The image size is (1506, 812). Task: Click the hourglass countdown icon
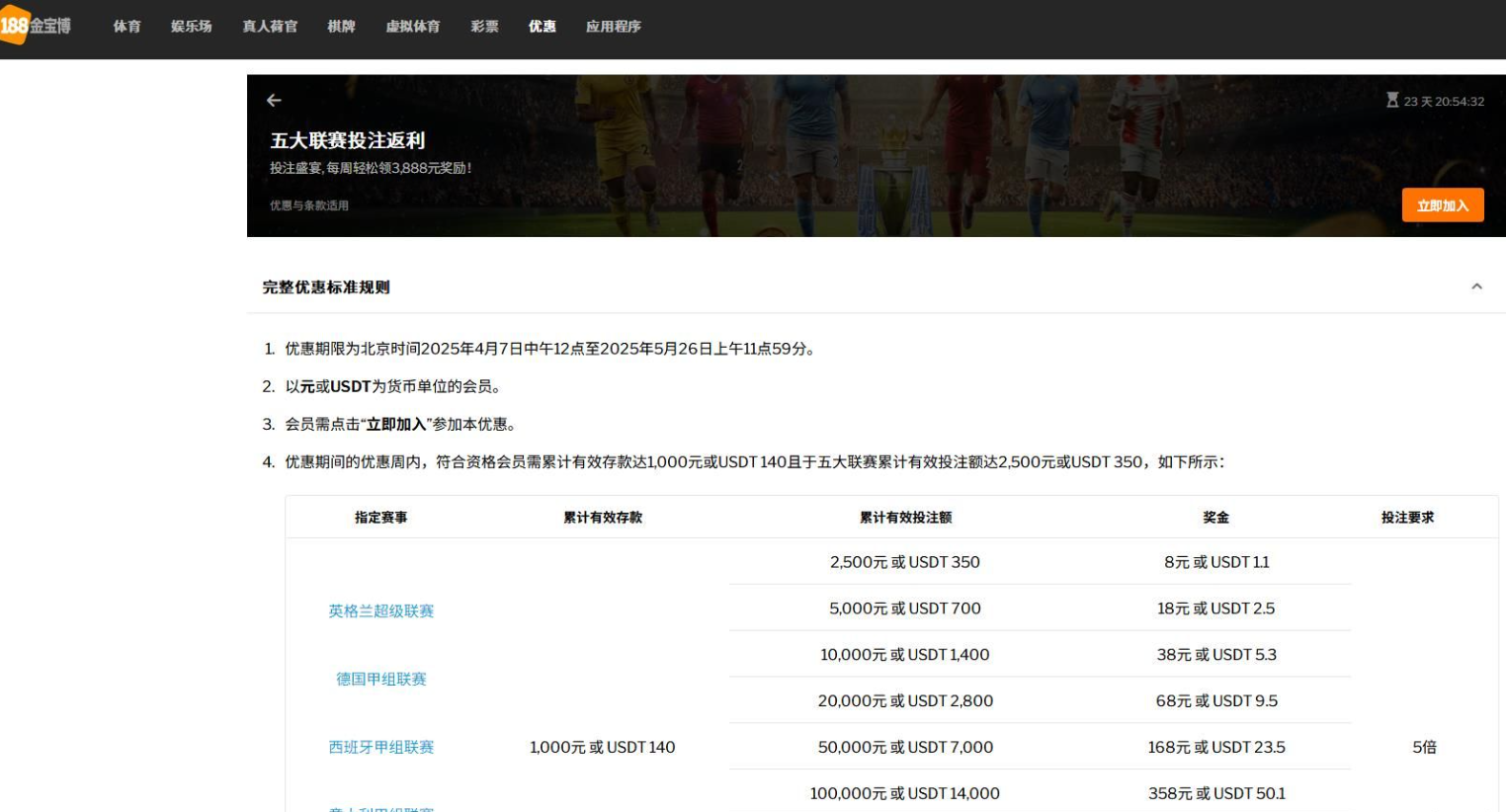(x=1392, y=101)
